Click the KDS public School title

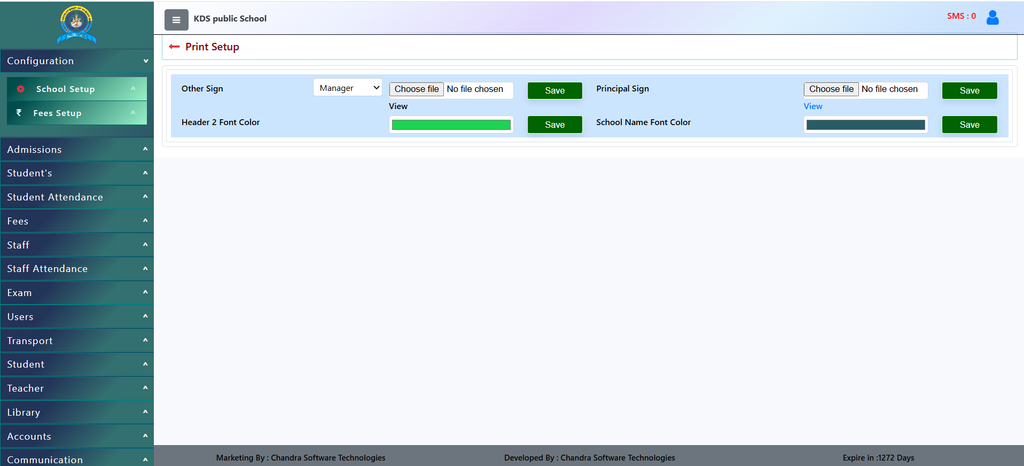pos(230,19)
